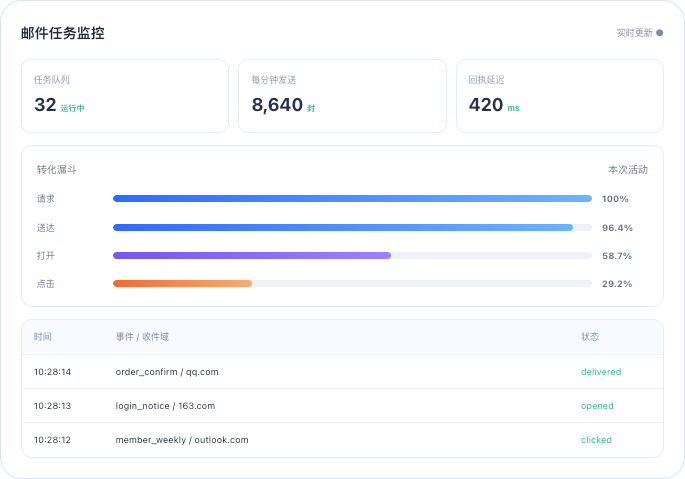Select the member_weekly / outlook.com row
Screen dimensions: 685x479
coord(342,440)
